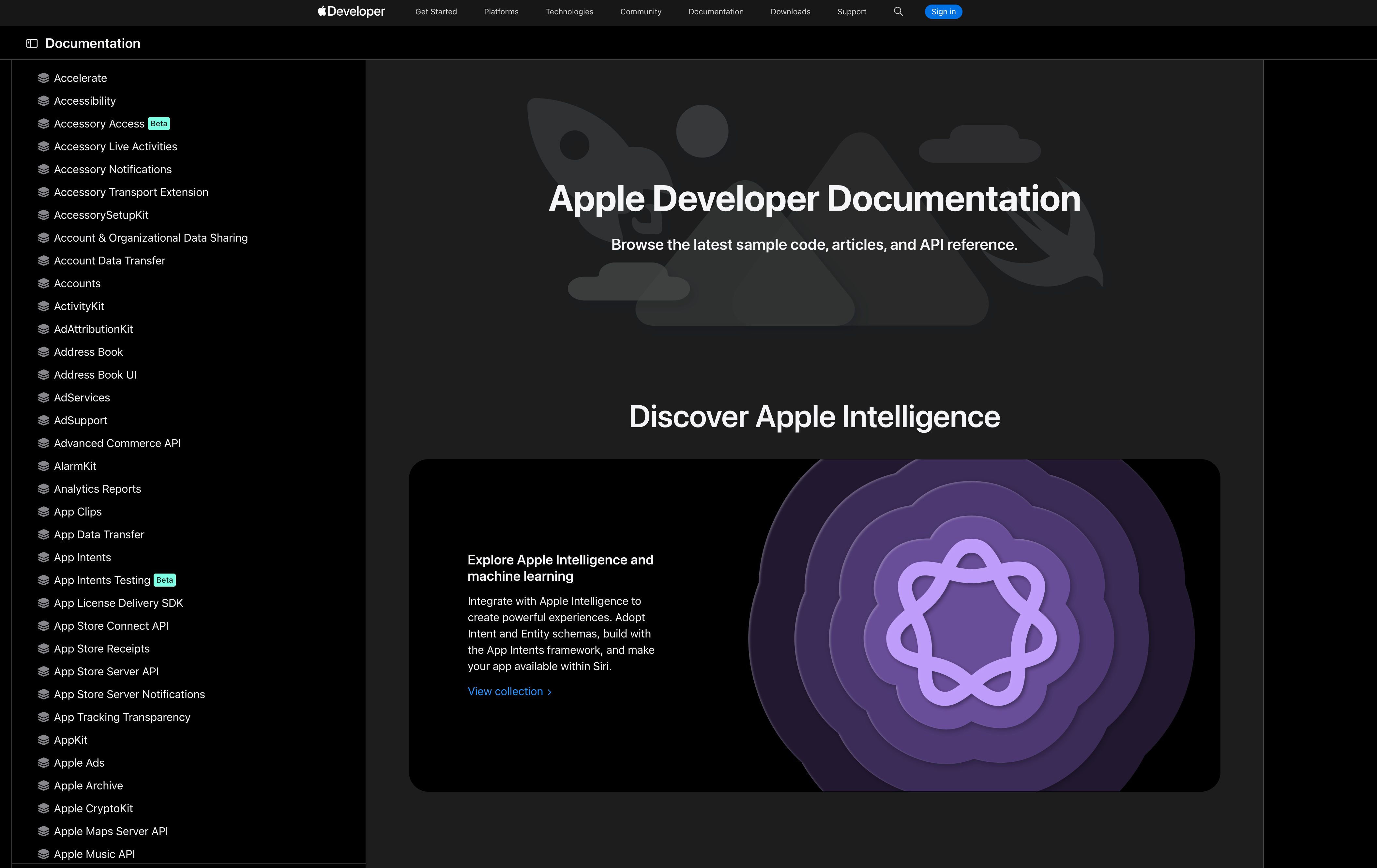Open Apple Maps Server API entry

pos(111,831)
